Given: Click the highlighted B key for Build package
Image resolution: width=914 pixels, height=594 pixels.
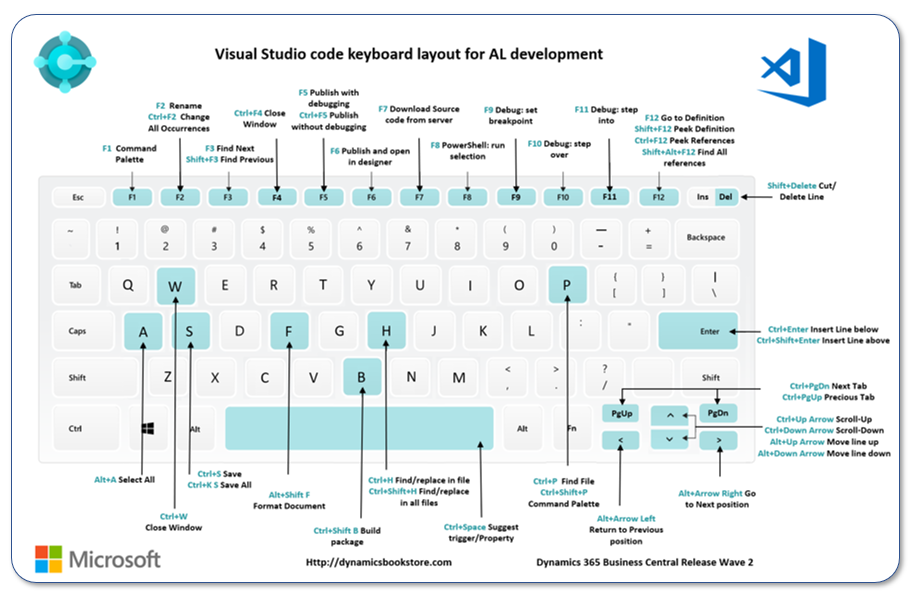Looking at the screenshot, I should pyautogui.click(x=362, y=377).
